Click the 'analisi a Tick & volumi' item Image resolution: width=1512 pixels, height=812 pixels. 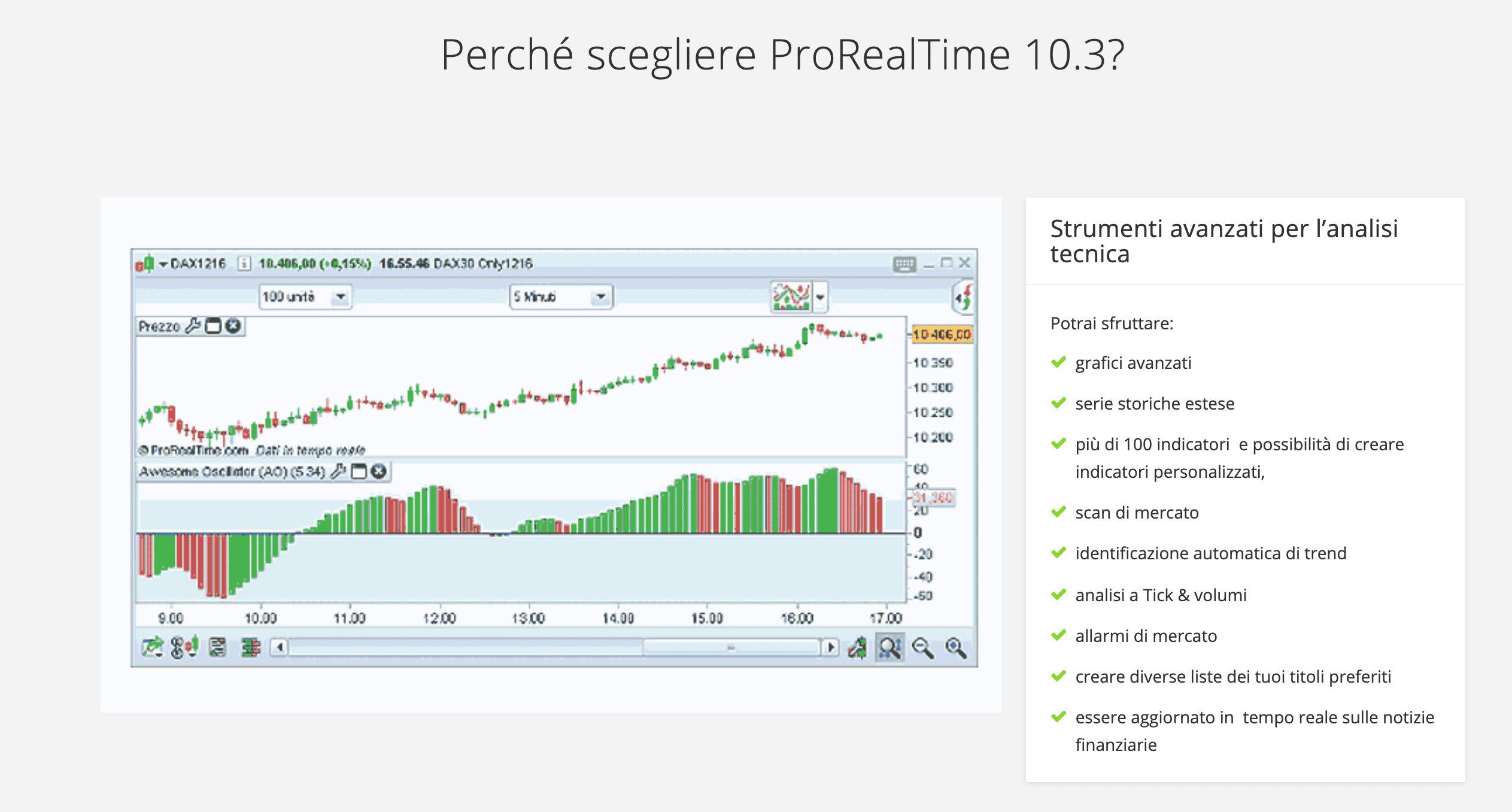[1161, 595]
